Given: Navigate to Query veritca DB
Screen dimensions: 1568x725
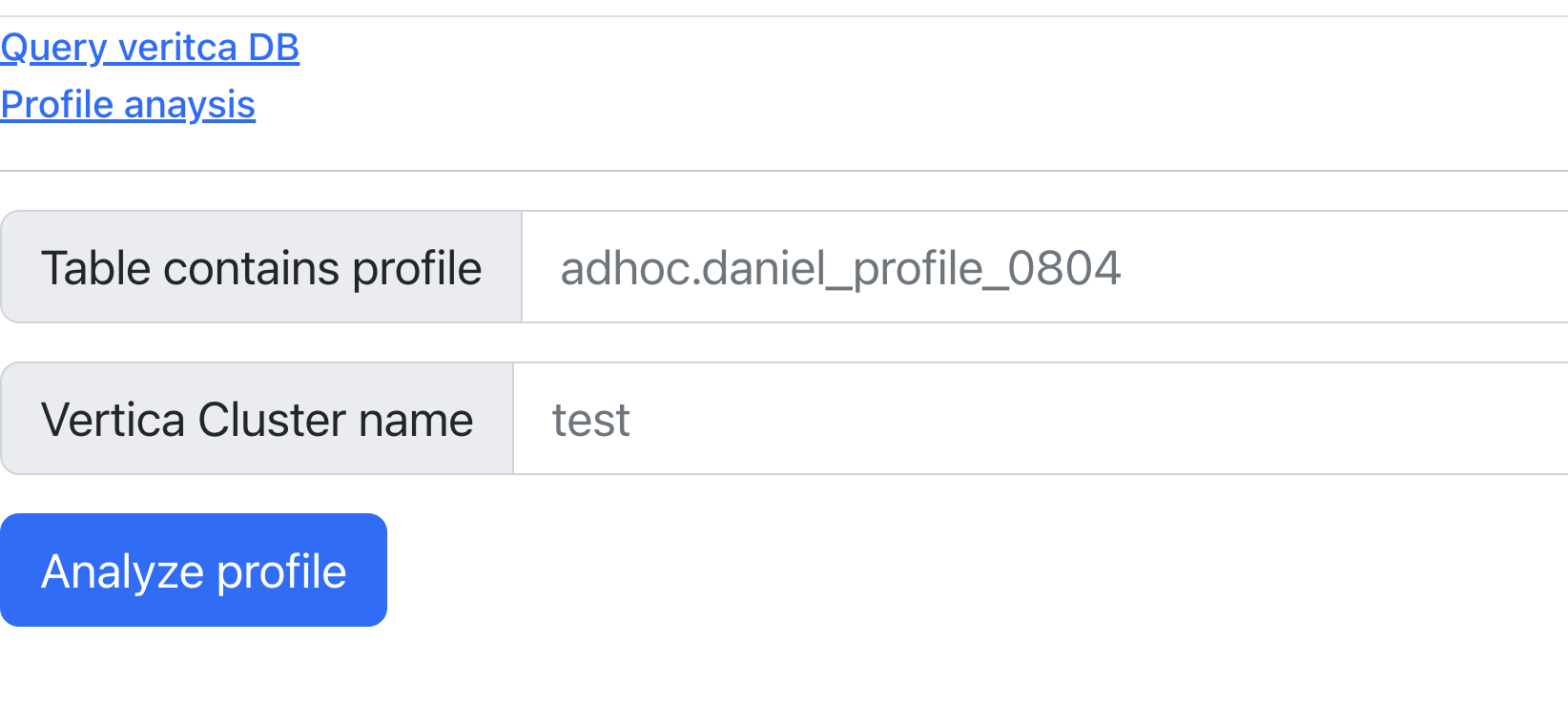Looking at the screenshot, I should 150,47.
